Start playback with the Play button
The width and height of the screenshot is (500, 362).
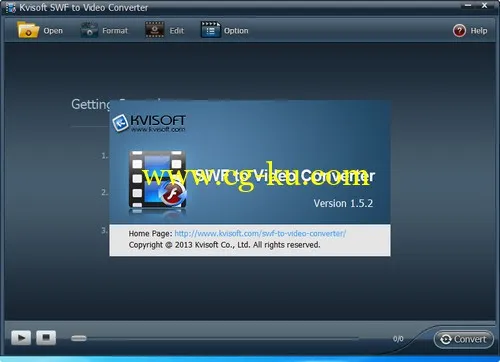click(21, 338)
